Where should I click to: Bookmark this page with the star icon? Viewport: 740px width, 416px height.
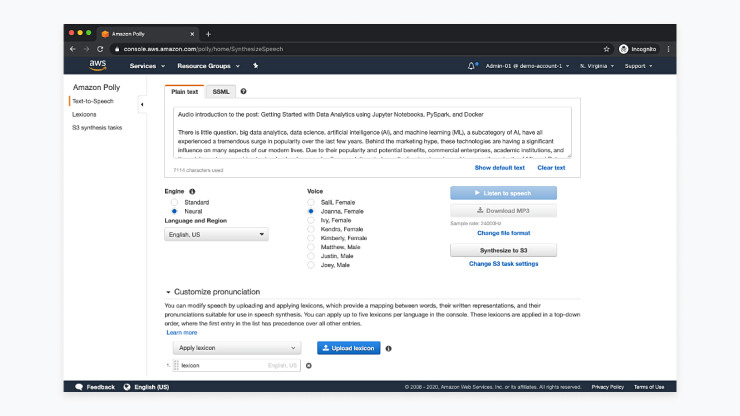click(606, 49)
